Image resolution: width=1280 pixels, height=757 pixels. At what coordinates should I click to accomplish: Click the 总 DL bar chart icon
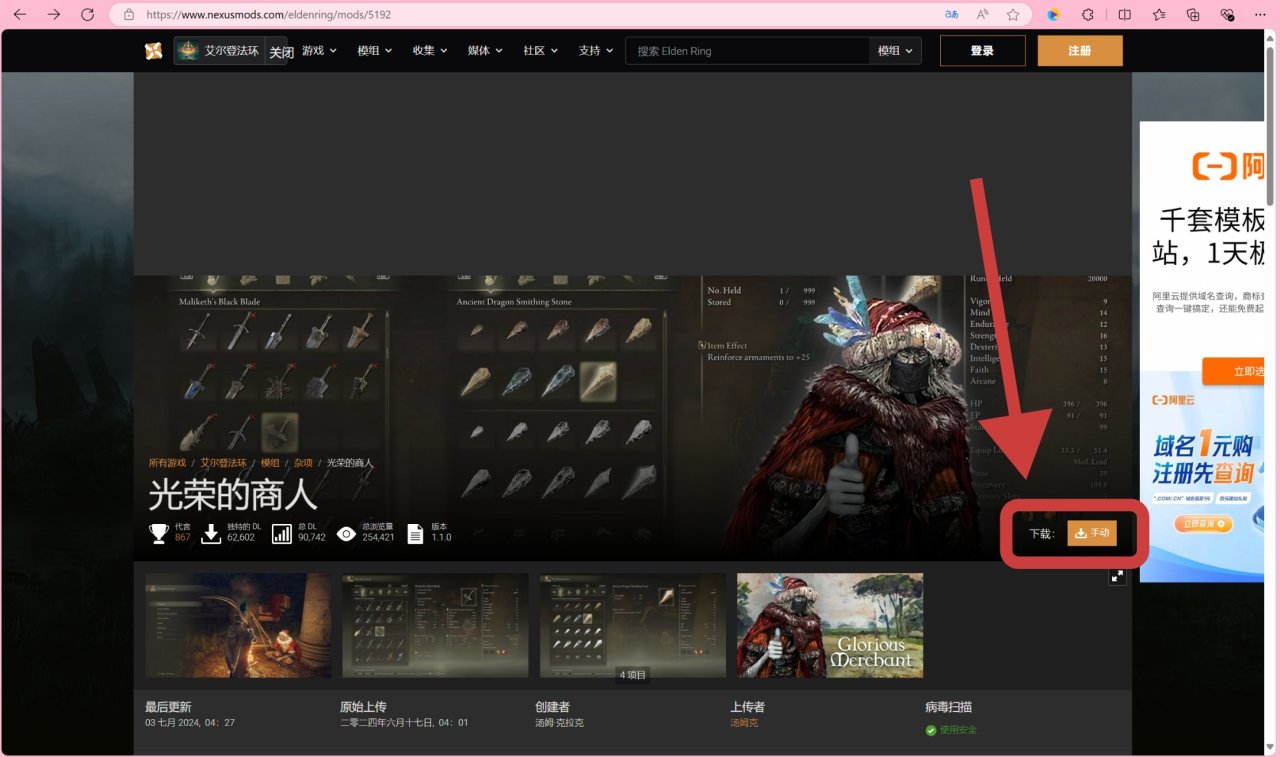pos(282,533)
